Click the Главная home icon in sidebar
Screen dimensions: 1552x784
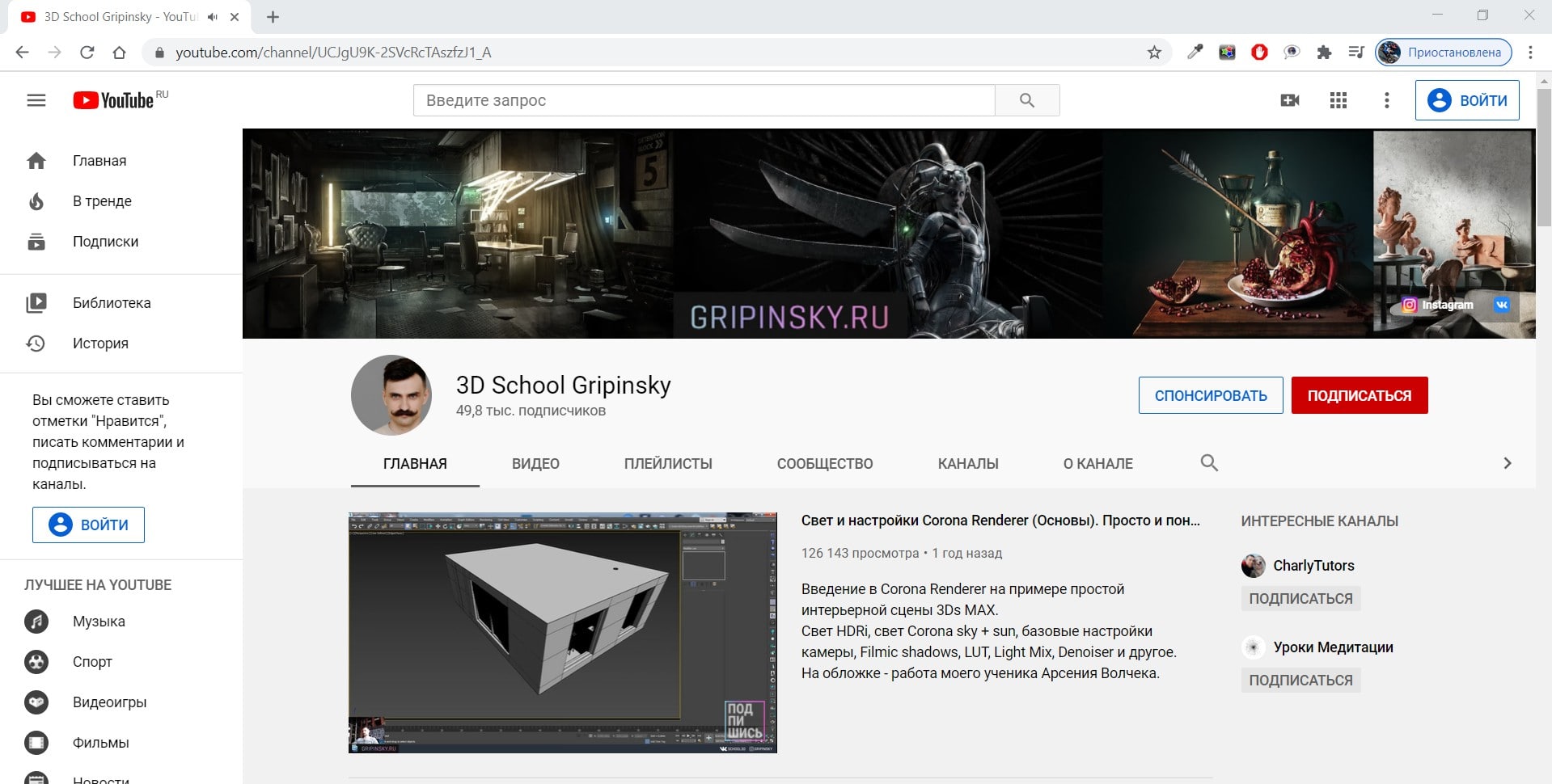(x=36, y=161)
